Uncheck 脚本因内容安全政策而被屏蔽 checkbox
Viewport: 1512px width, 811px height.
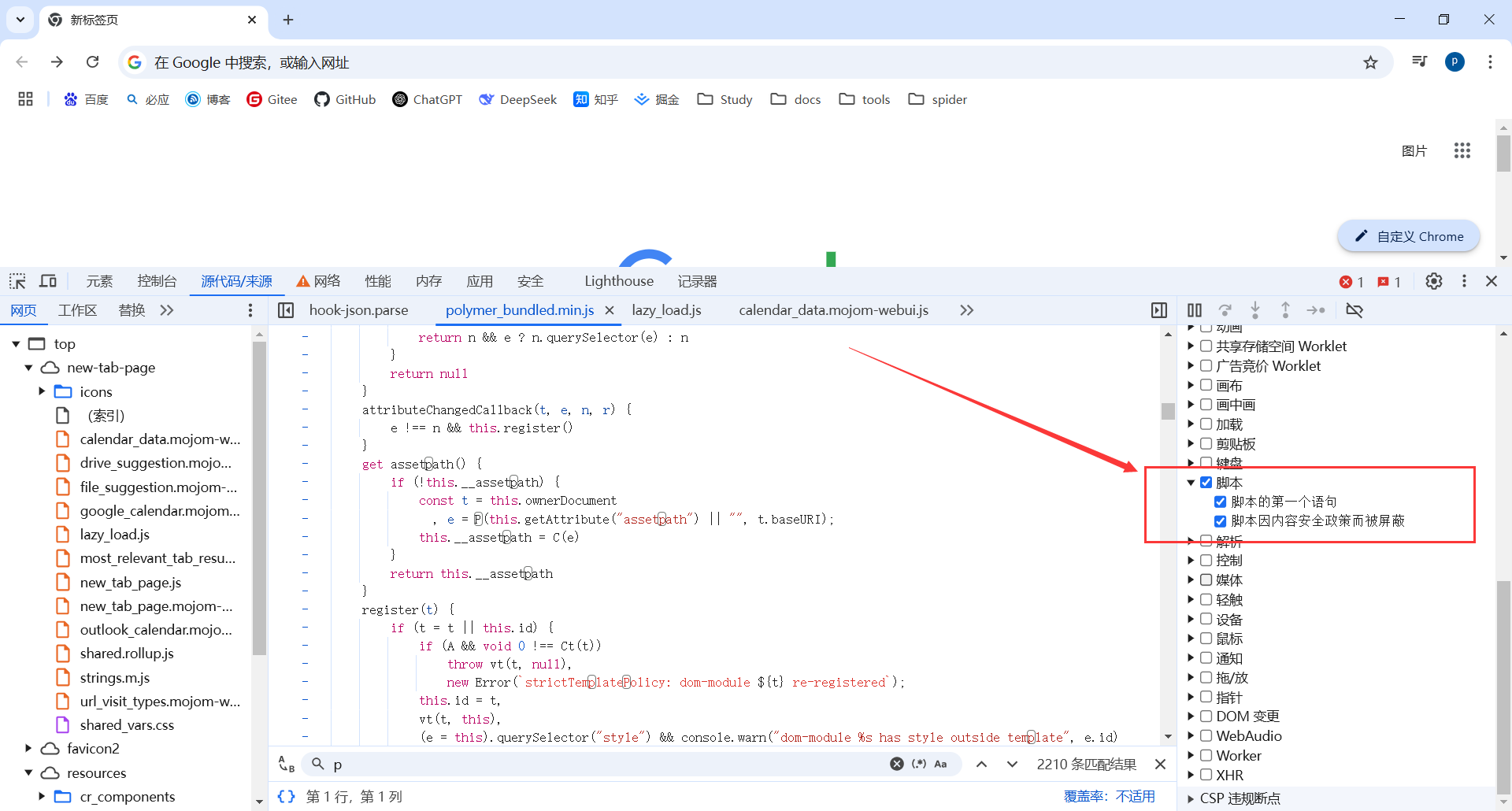point(1221,520)
